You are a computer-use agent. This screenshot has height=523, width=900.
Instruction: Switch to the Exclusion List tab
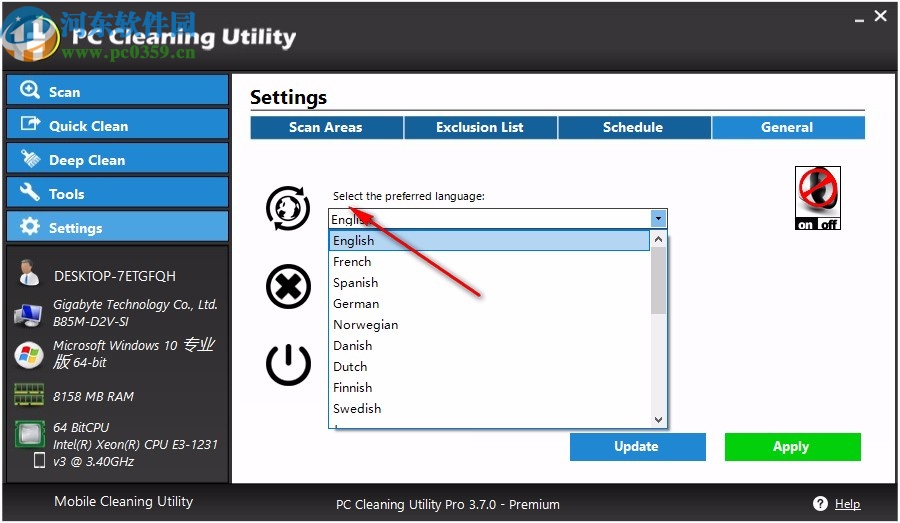[x=480, y=127]
